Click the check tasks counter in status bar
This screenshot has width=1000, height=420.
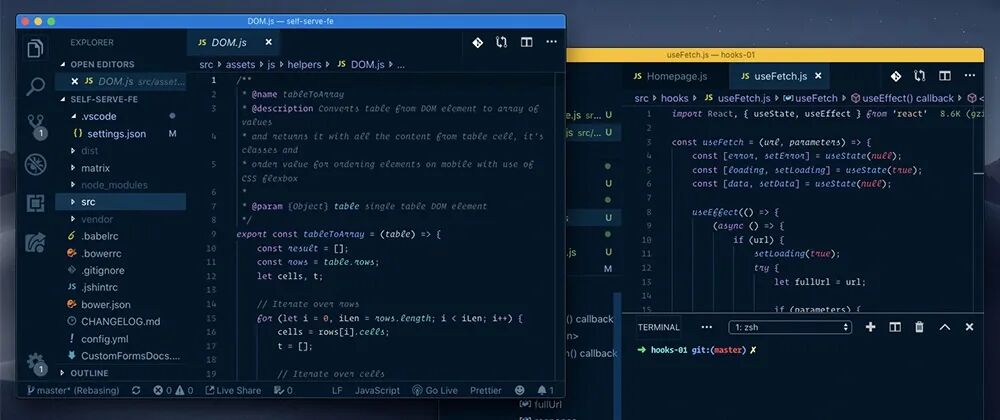pos(283,390)
